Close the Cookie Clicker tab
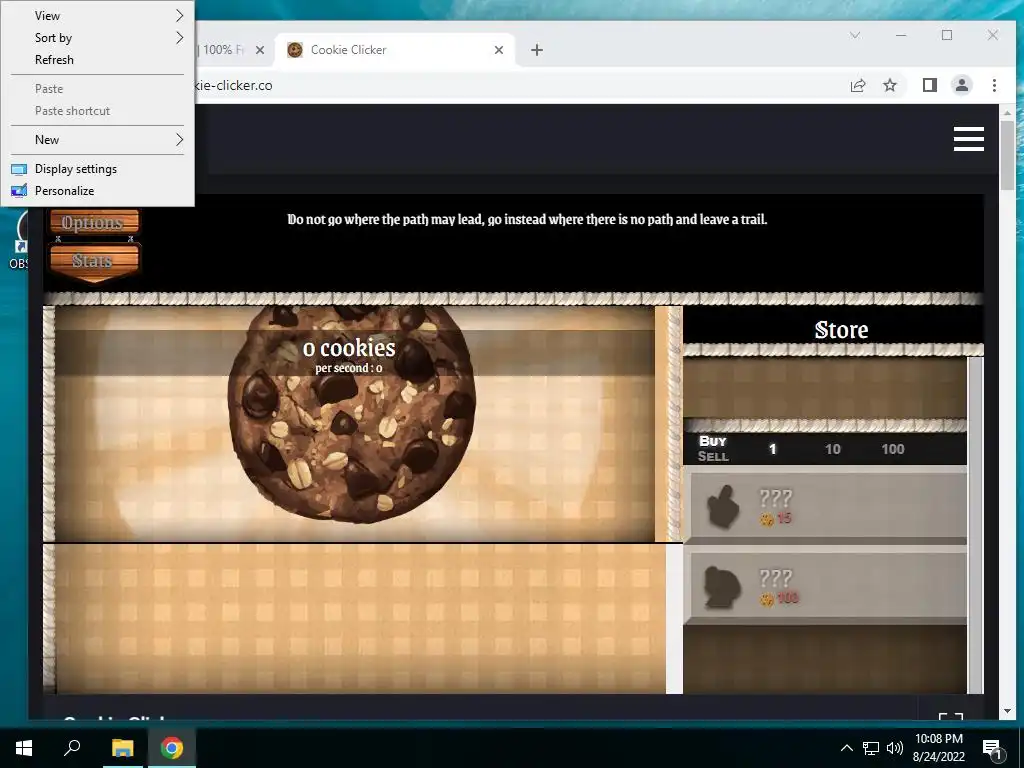 coord(499,50)
